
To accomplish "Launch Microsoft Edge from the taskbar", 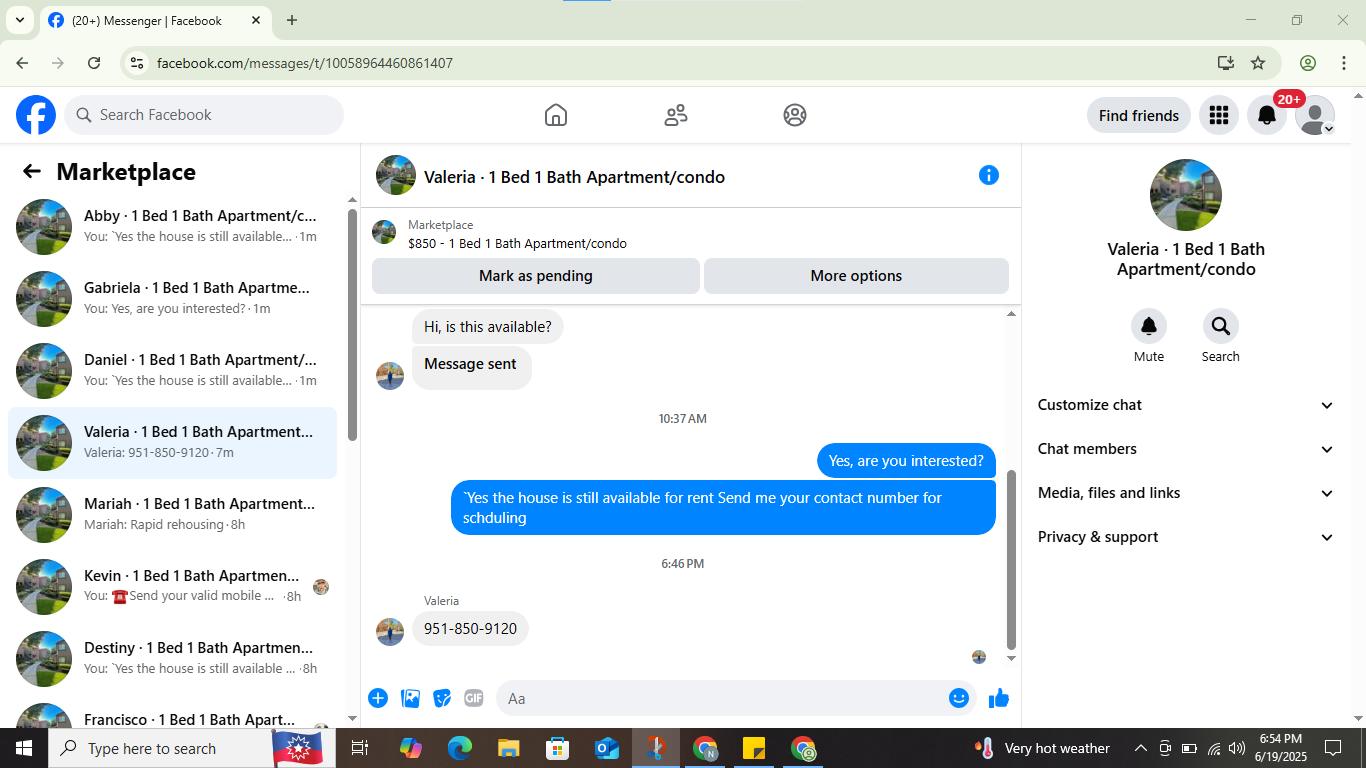I will [x=460, y=748].
